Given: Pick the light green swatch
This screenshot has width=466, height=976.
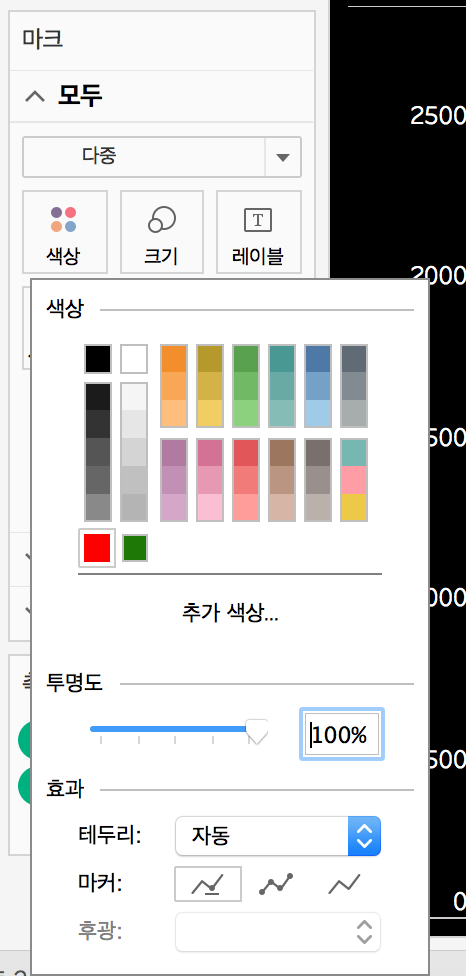Looking at the screenshot, I should click(x=246, y=413).
